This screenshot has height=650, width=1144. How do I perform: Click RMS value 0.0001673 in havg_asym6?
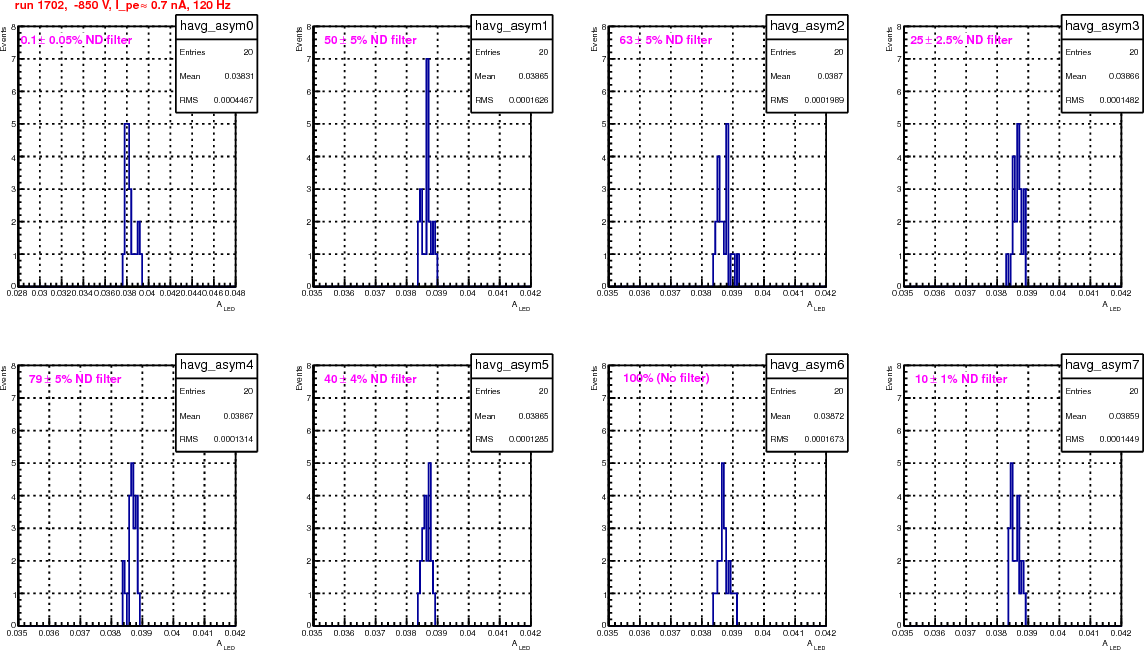click(824, 439)
